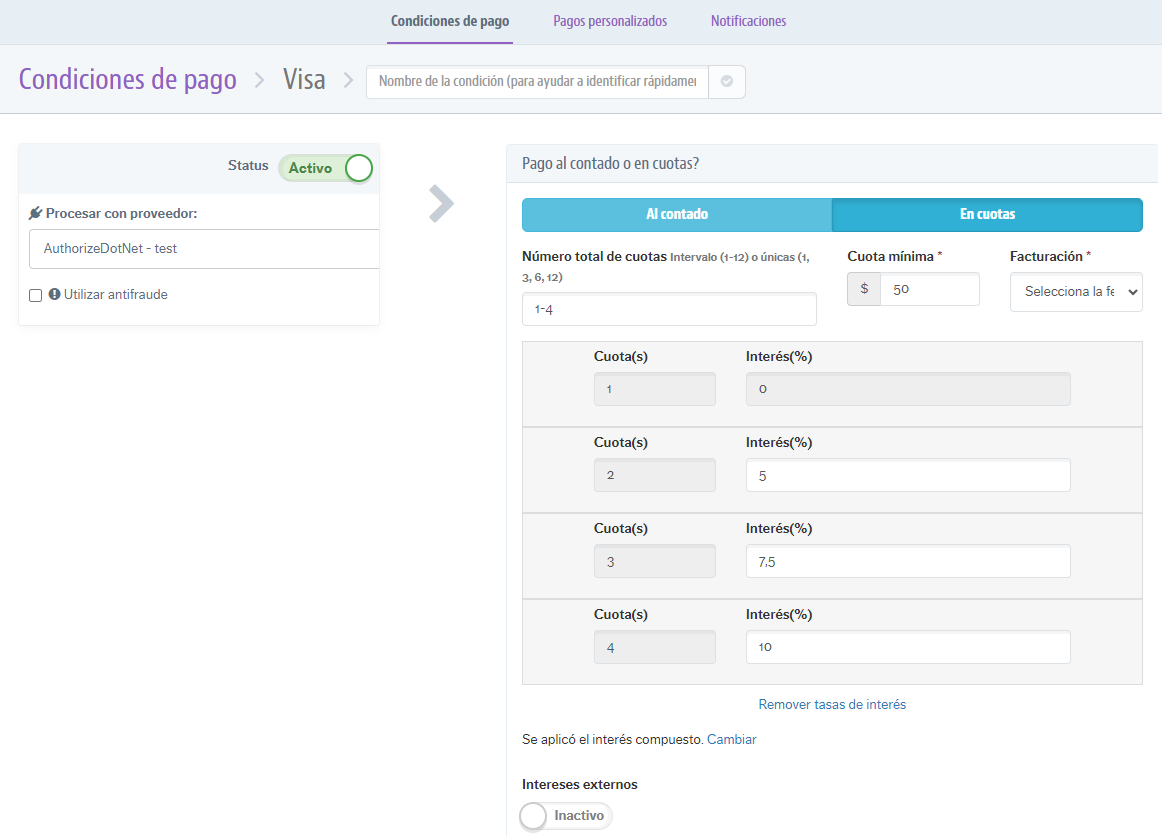Click the Remover tasas de interés link
Image resolution: width=1162 pixels, height=837 pixels.
(832, 704)
